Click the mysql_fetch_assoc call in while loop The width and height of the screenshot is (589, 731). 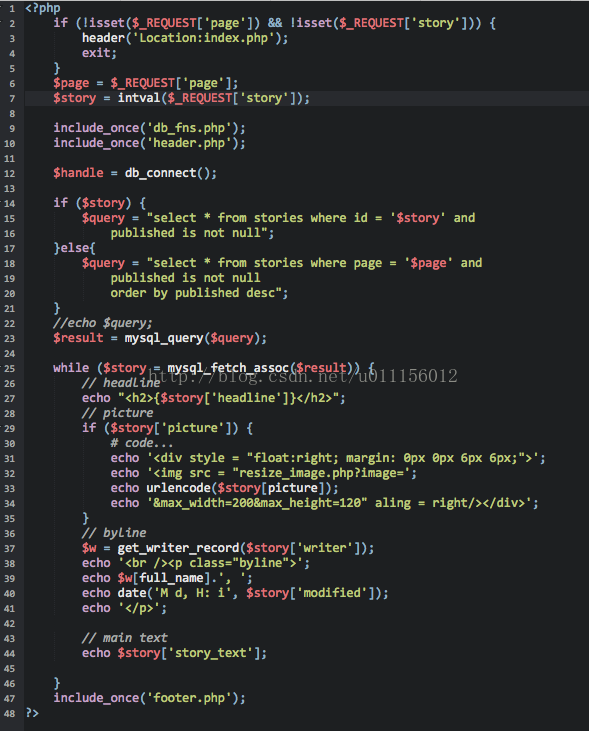[228, 368]
